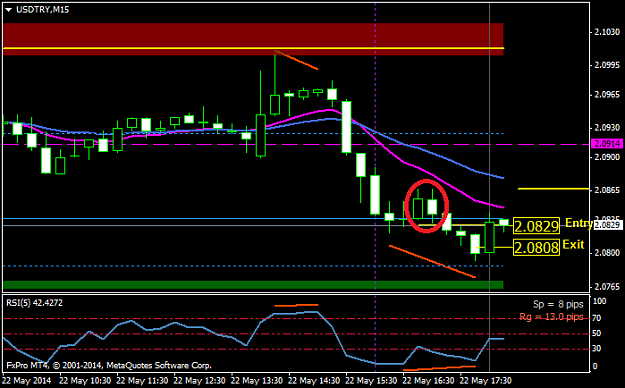This screenshot has height=388, width=625.
Task: Click the 2.0900 price axis label
Action: tap(607, 158)
